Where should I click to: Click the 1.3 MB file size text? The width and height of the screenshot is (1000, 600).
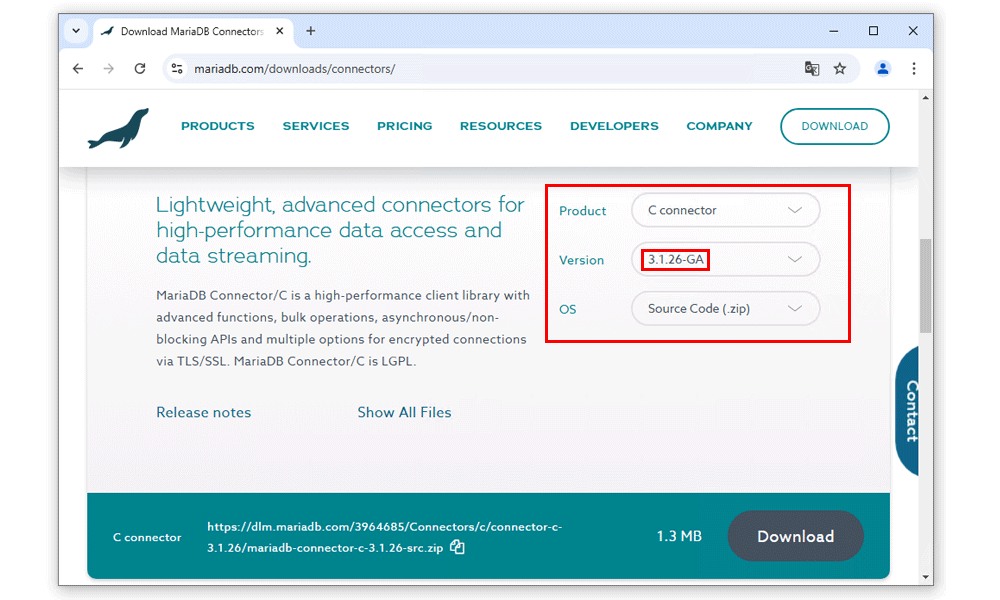(x=679, y=536)
